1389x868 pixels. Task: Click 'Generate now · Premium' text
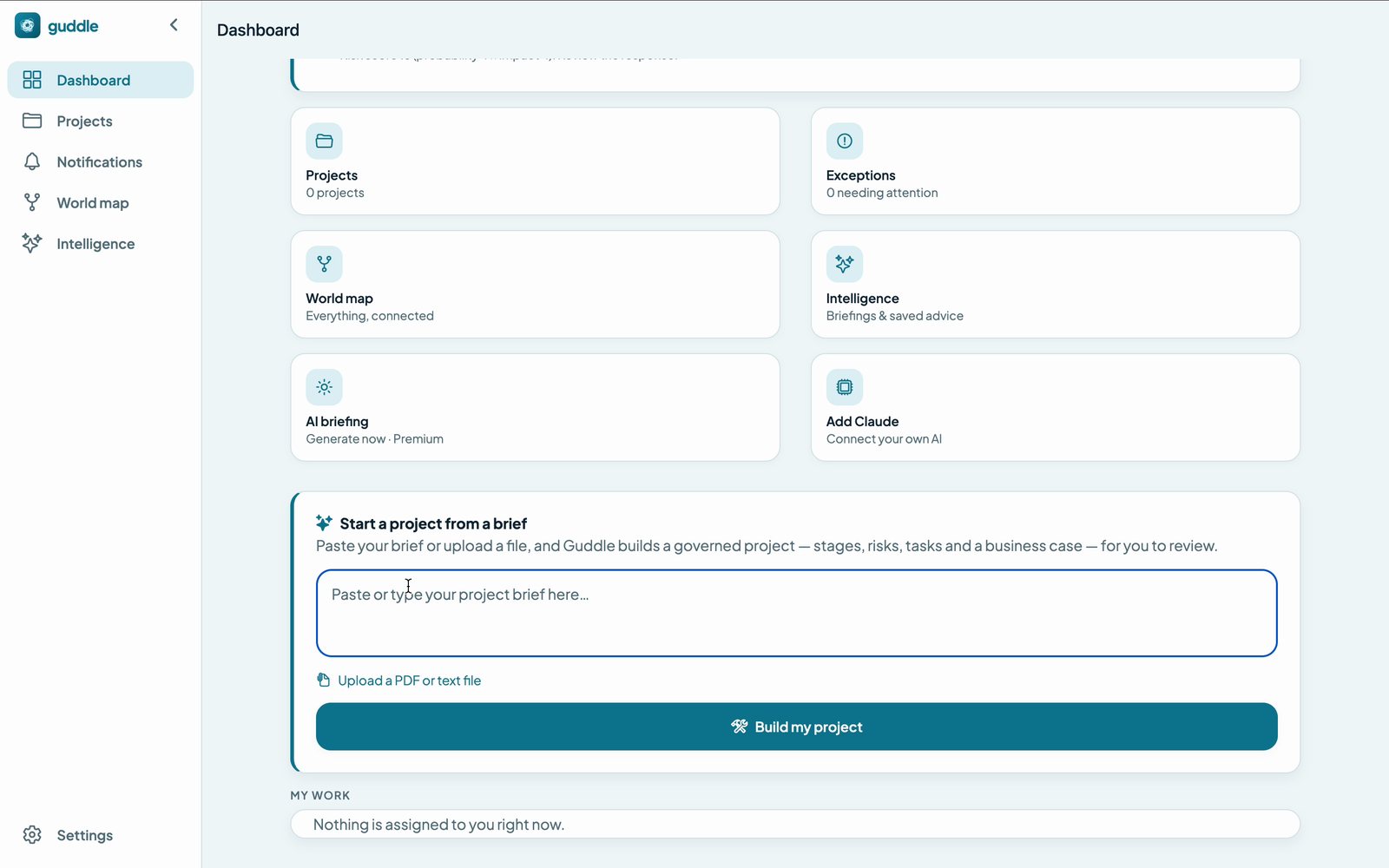pyautogui.click(x=374, y=439)
